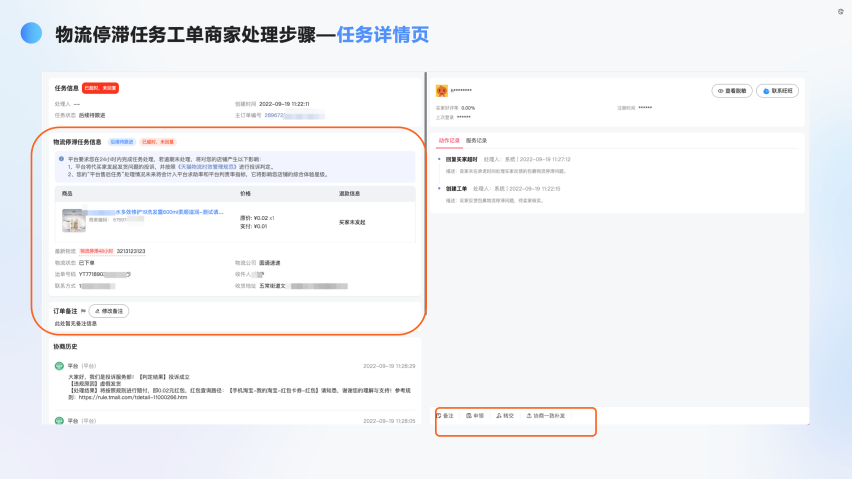Click the 买家未发起 refund status text

point(352,223)
